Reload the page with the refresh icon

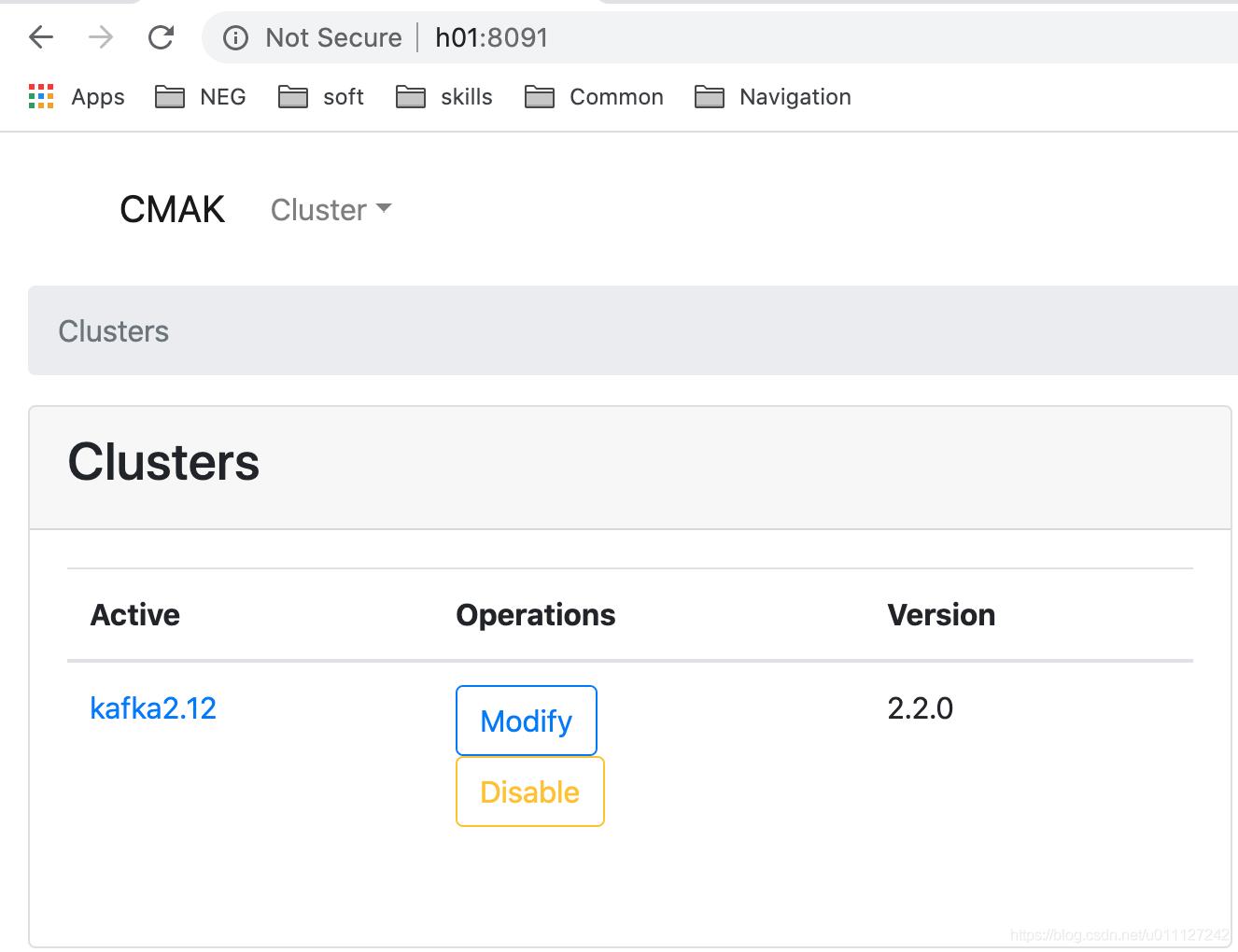point(162,37)
